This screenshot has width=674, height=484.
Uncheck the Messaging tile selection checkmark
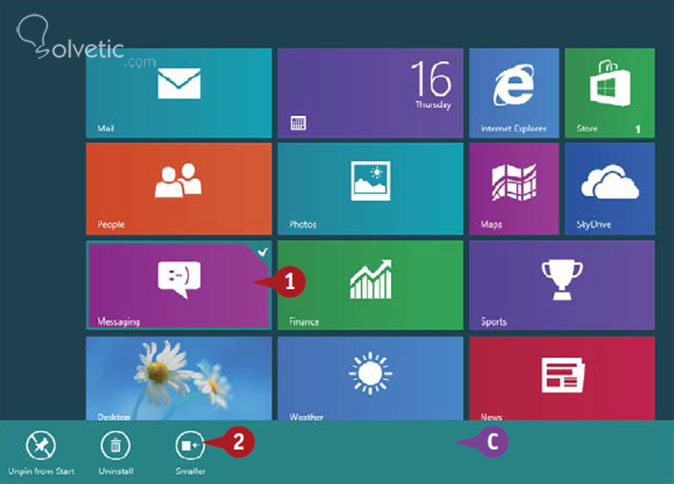[263, 251]
